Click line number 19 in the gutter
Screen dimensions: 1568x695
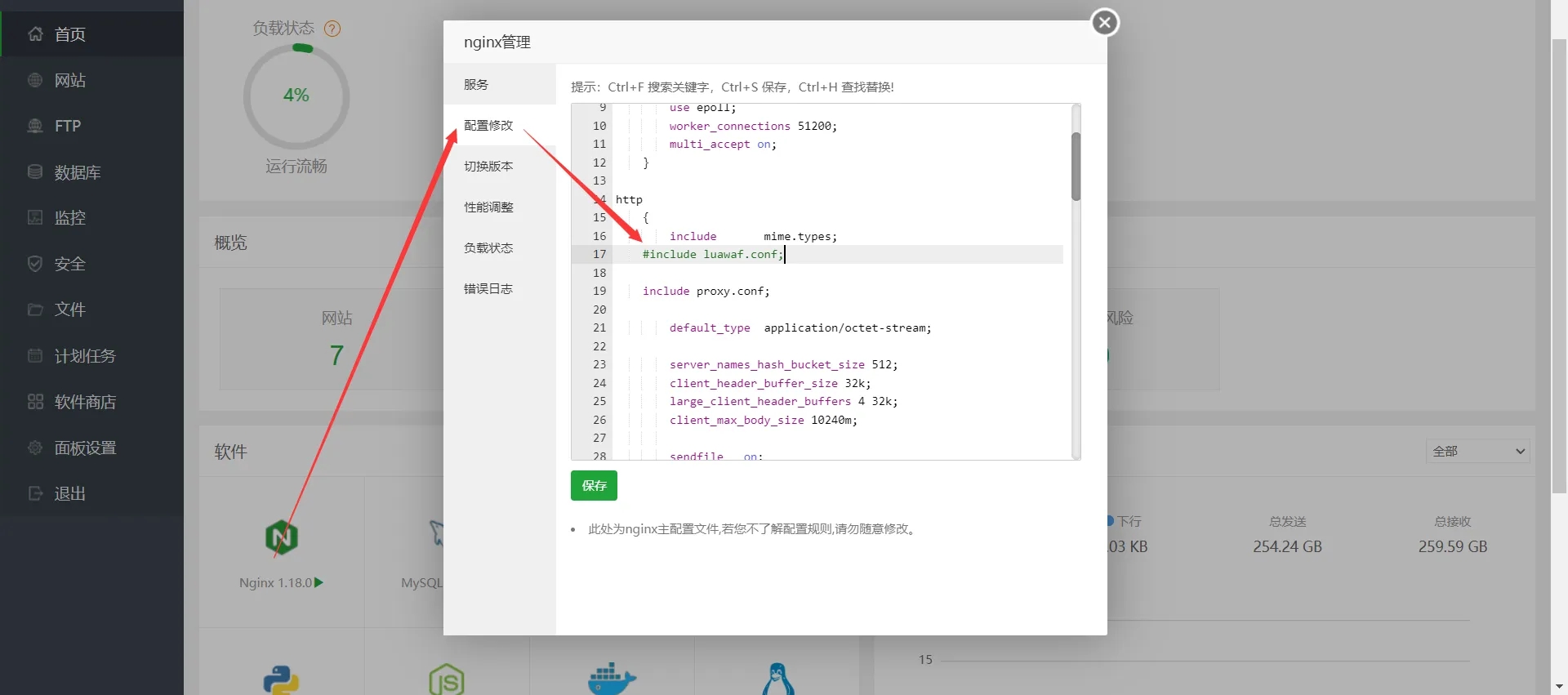pos(599,291)
